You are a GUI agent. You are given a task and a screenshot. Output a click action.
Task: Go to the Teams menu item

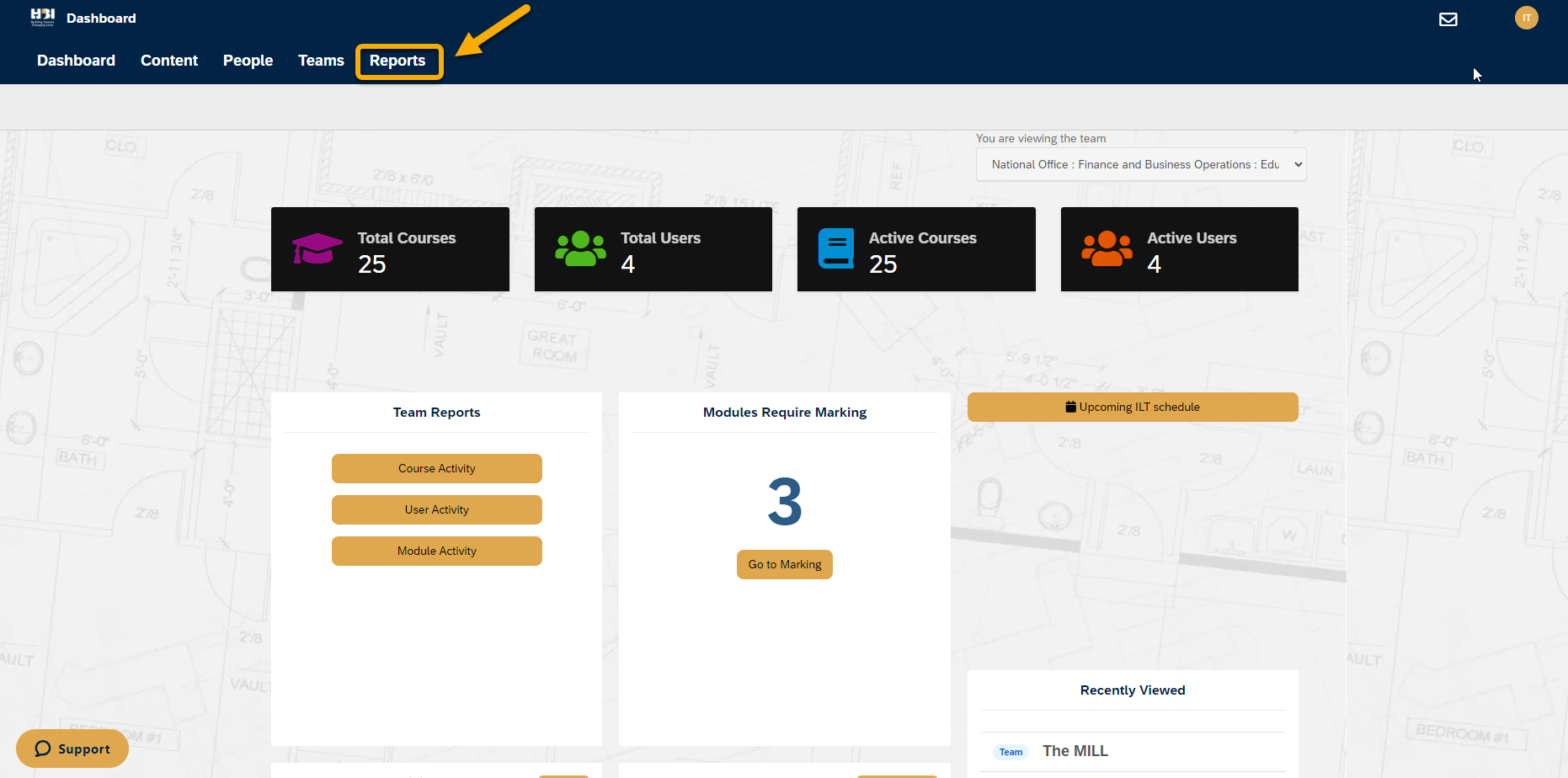(321, 61)
